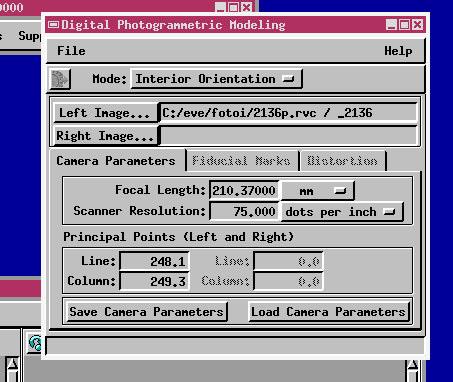The height and width of the screenshot is (382, 453).
Task: Click the right scrollbar up arrow in background window
Action: [x=413, y=364]
